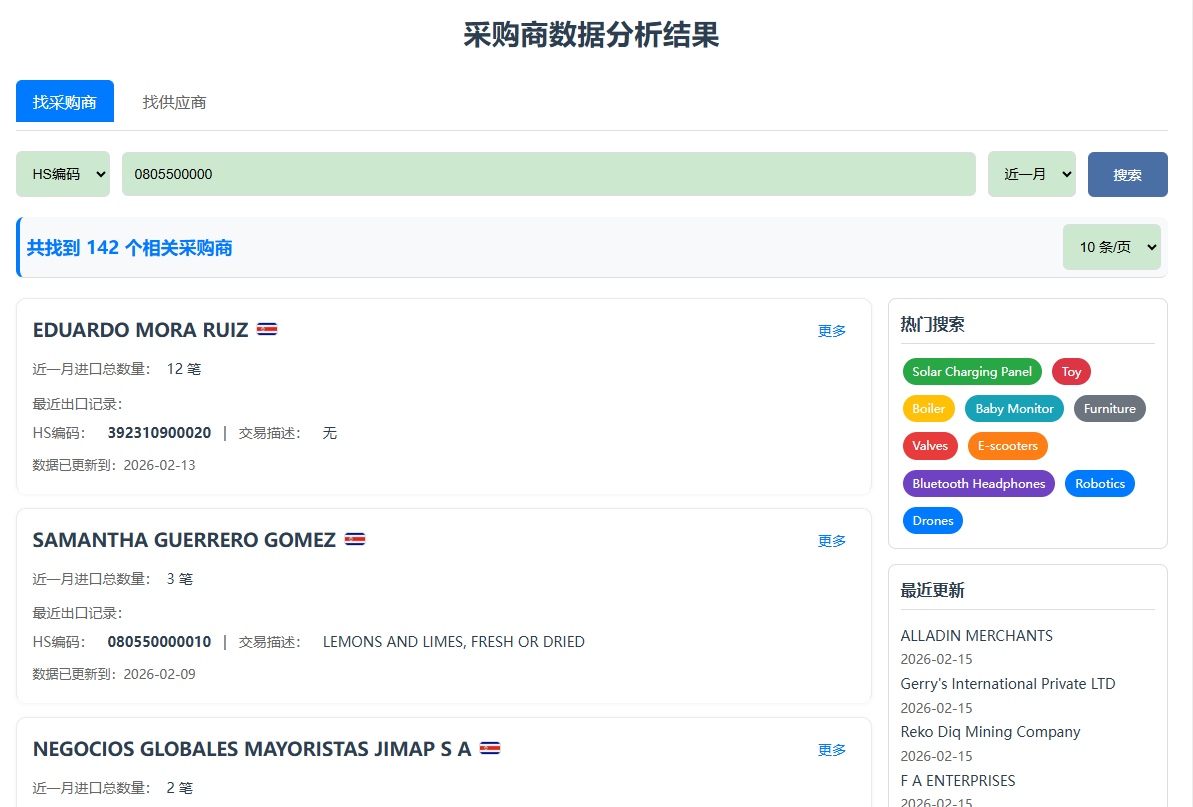The width and height of the screenshot is (1193, 807).
Task: Select the 找采购商 tab
Action: click(64, 101)
